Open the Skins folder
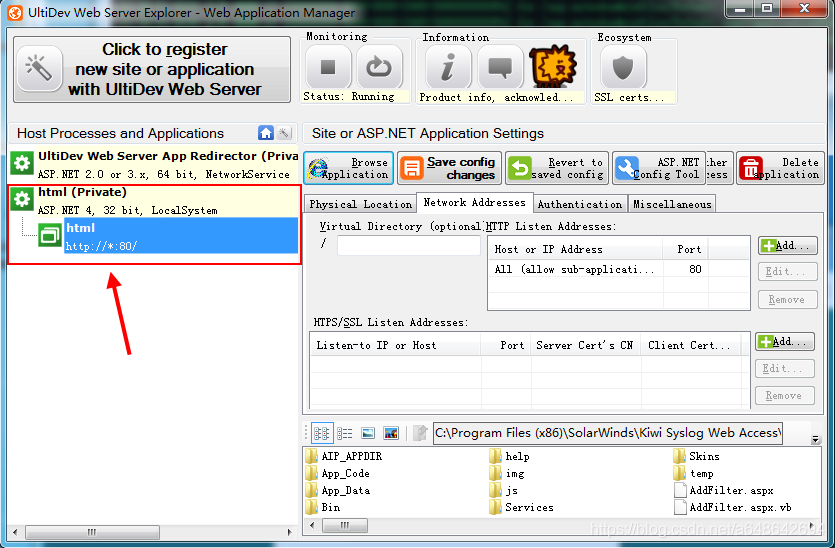 click(697, 456)
